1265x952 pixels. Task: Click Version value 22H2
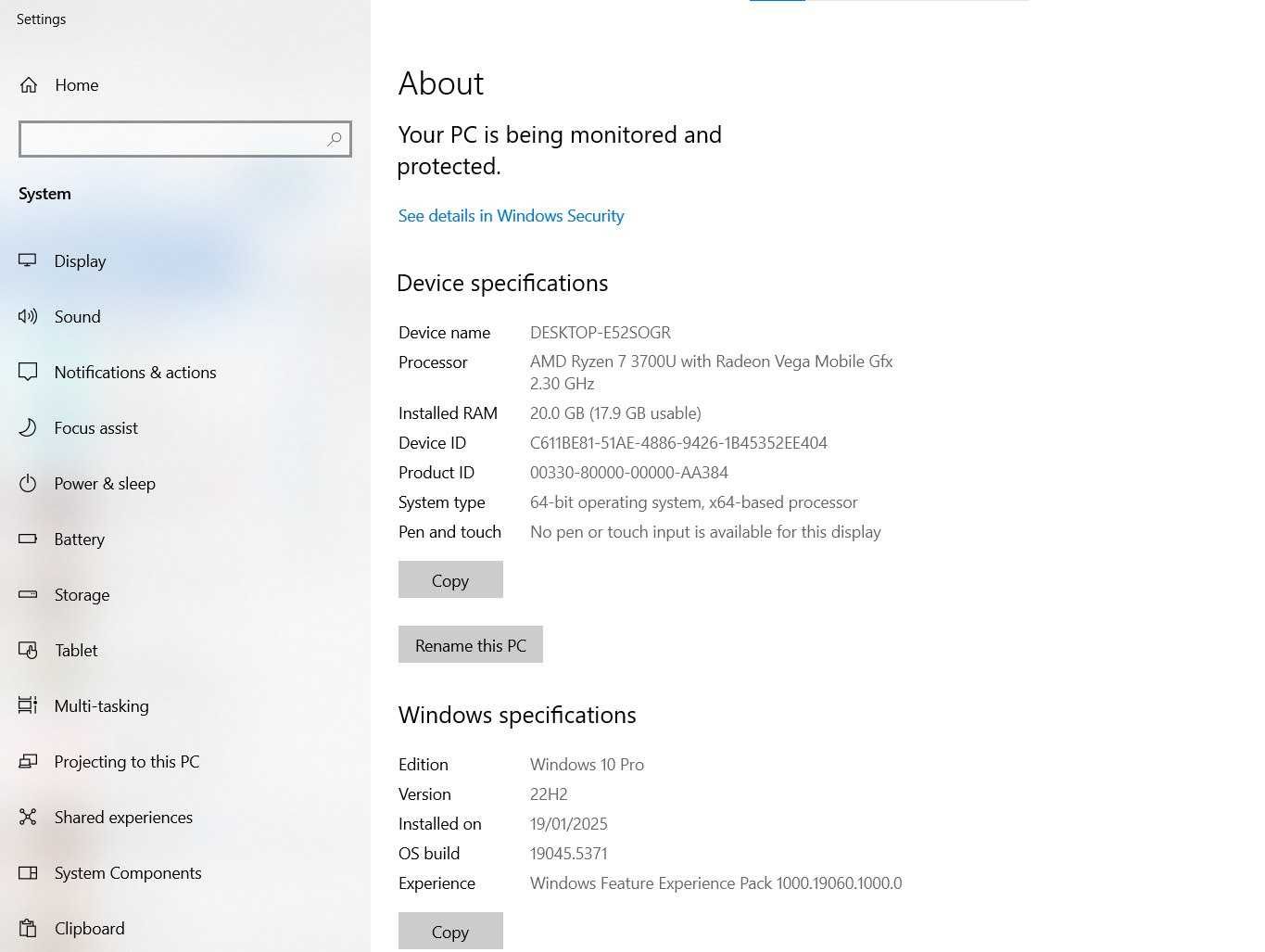tap(549, 794)
